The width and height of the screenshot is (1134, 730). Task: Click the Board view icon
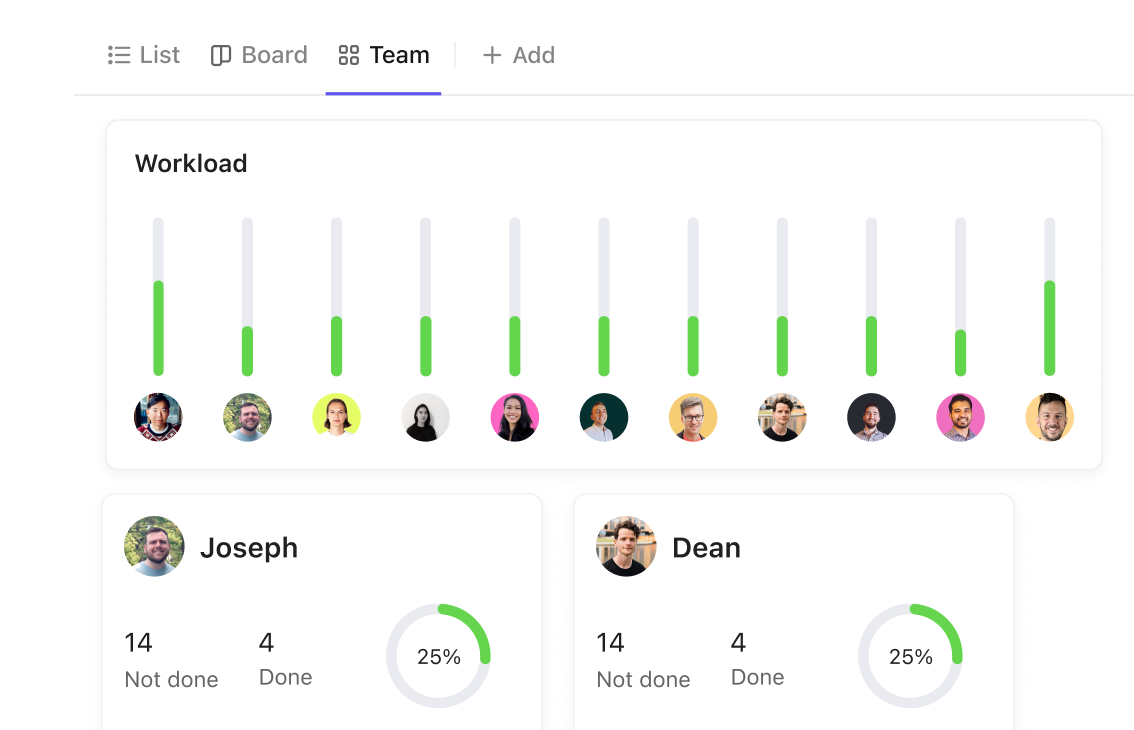pyautogui.click(x=221, y=55)
